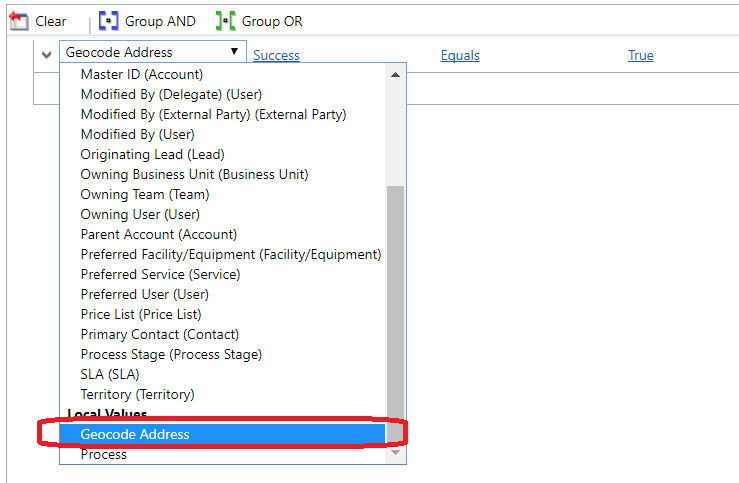Choose Price List (Price List)
Viewport: 739px width, 483px height.
[x=141, y=314]
